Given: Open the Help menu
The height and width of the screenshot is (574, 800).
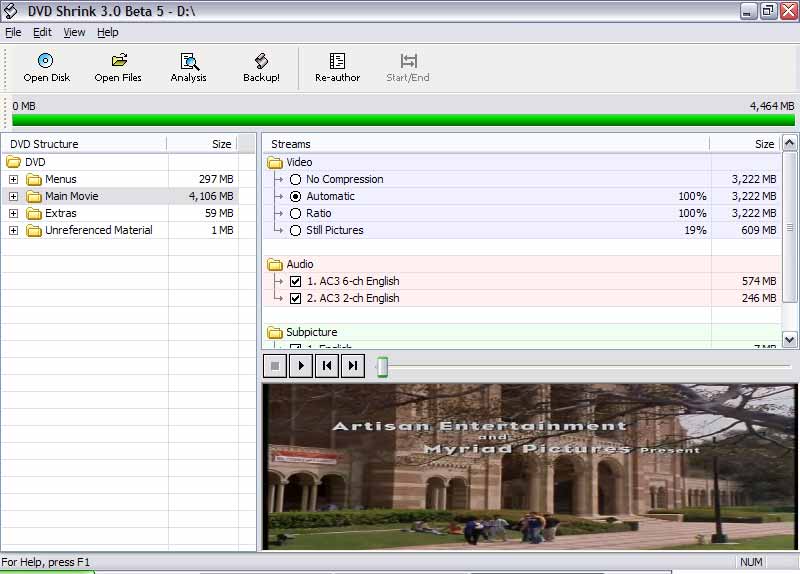Looking at the screenshot, I should (108, 32).
